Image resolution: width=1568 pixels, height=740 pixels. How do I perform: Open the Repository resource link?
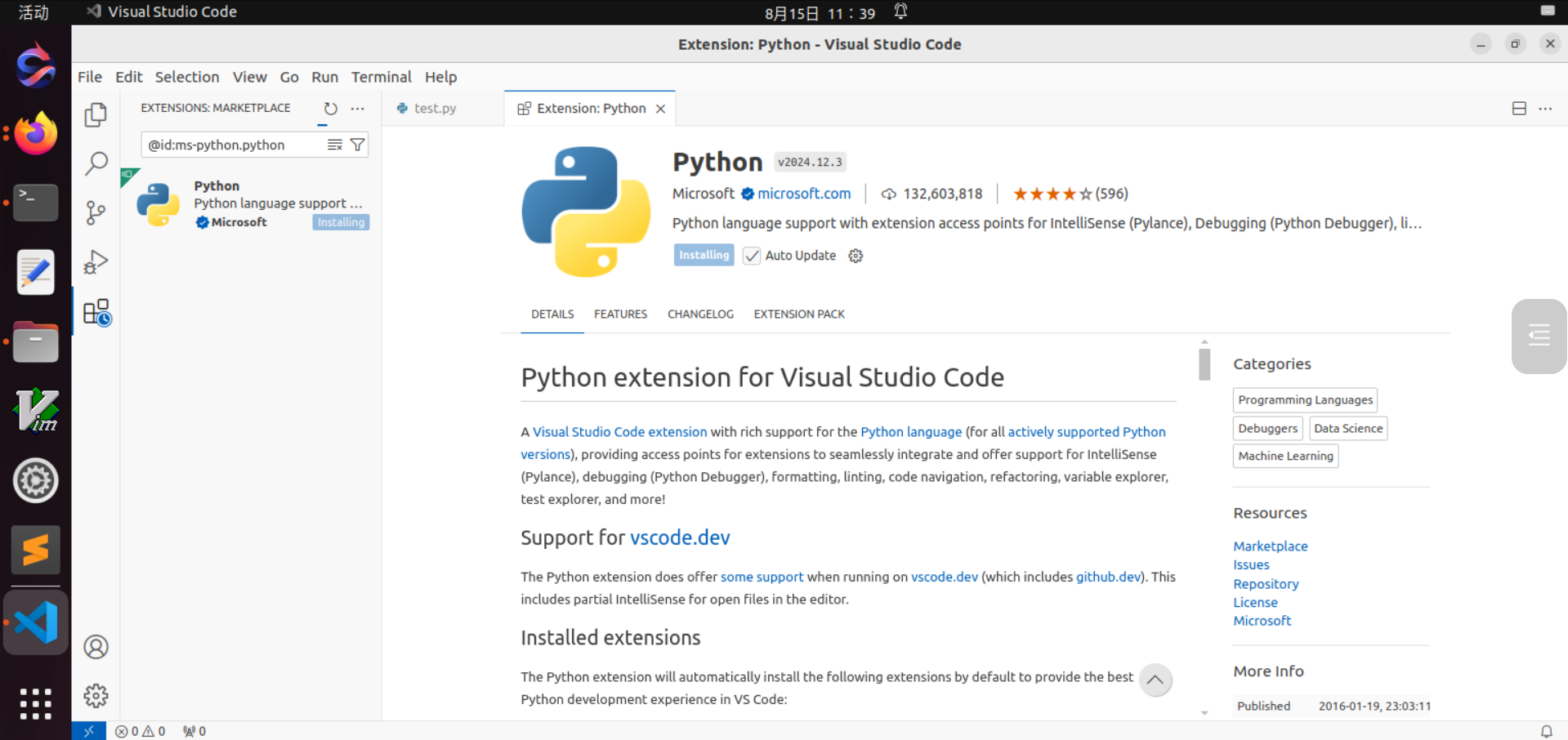tap(1265, 584)
